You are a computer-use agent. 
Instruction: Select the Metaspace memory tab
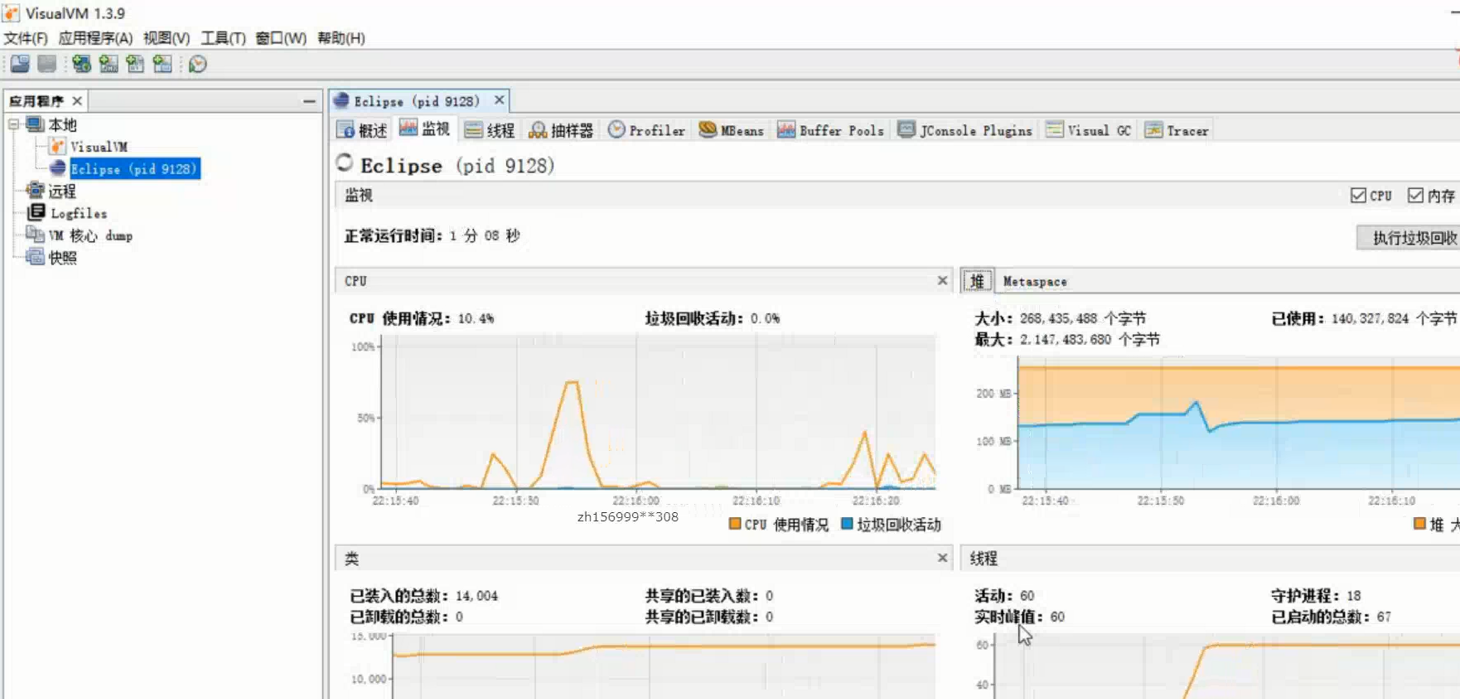[x=1035, y=282]
